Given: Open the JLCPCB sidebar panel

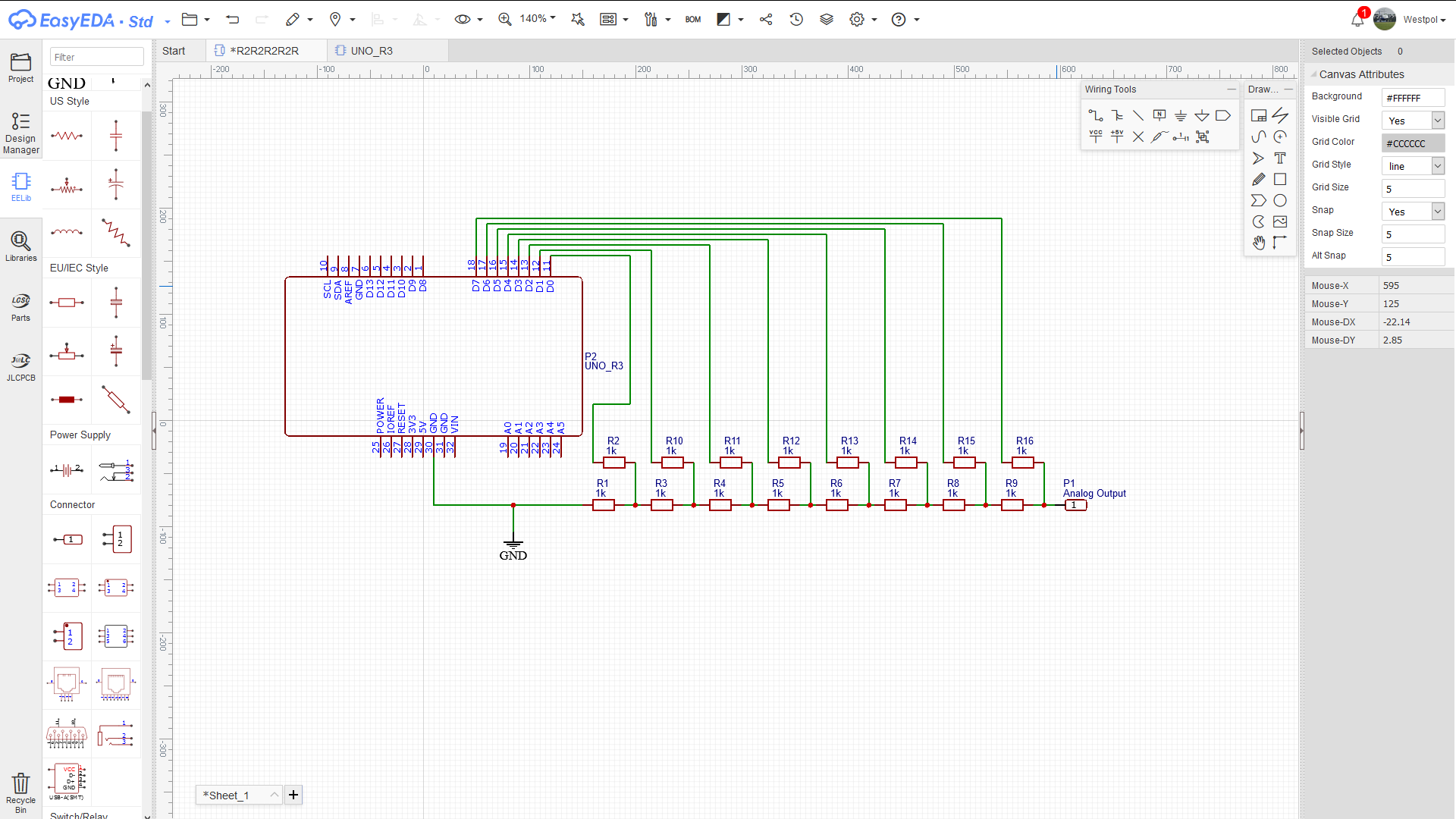Looking at the screenshot, I should tap(21, 366).
